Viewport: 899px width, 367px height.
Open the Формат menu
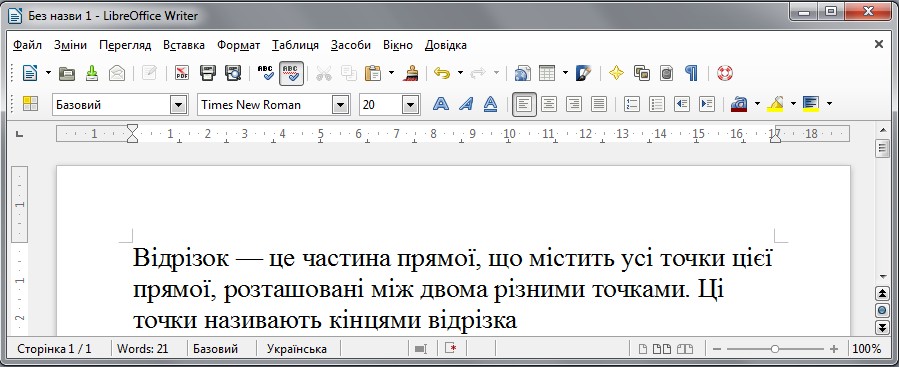(x=239, y=45)
